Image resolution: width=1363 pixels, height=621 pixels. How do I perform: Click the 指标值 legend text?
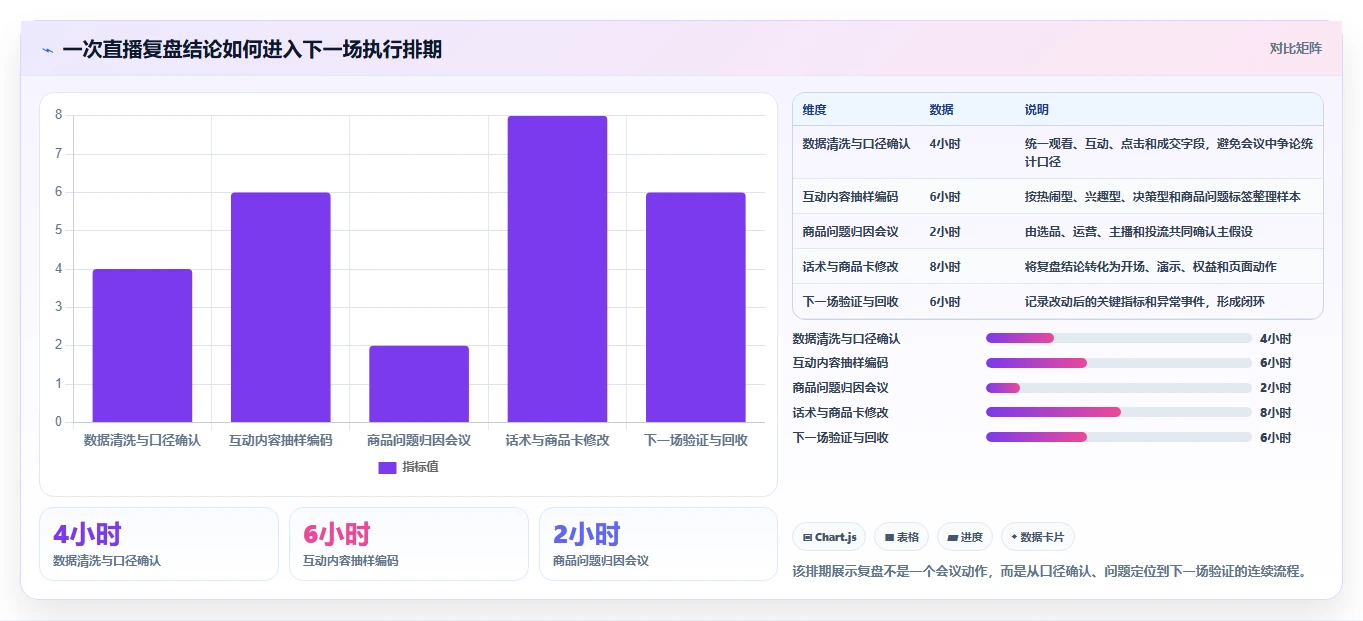(x=420, y=467)
